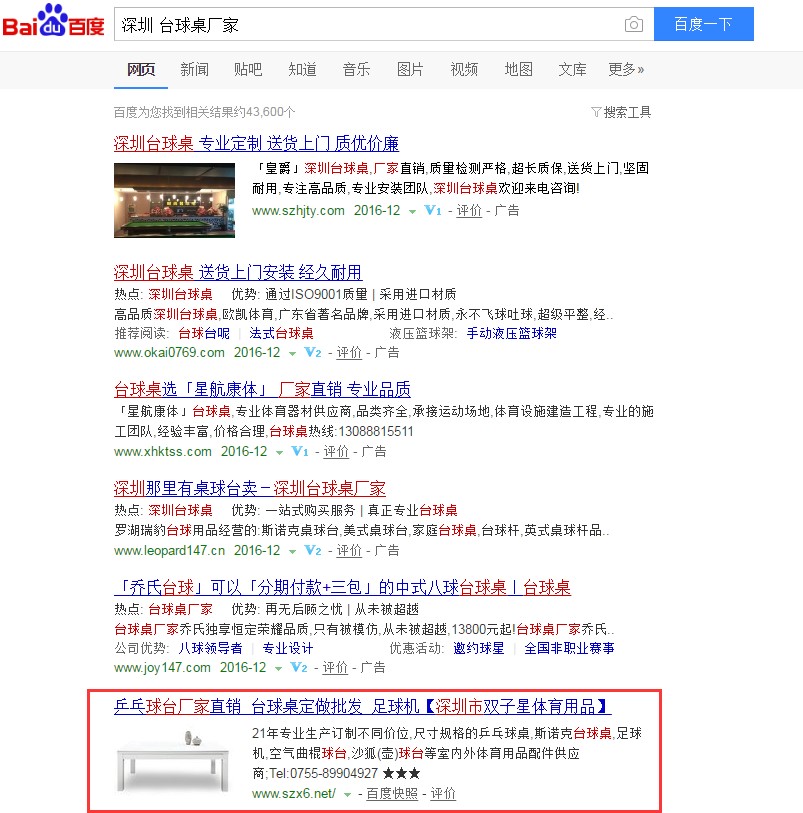
Task: Expand dropdown arrow after www.leopard147.cn 2016-12
Action: point(292,552)
